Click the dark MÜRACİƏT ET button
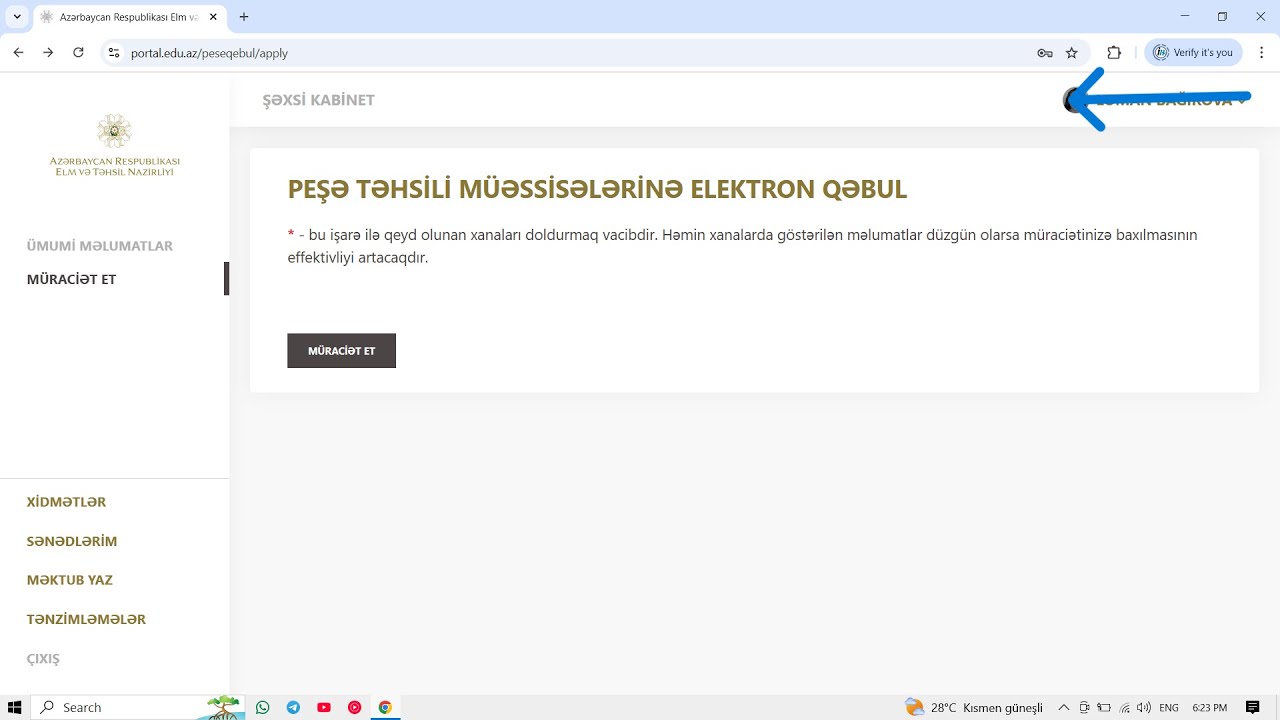This screenshot has height=720, width=1280. pos(341,351)
